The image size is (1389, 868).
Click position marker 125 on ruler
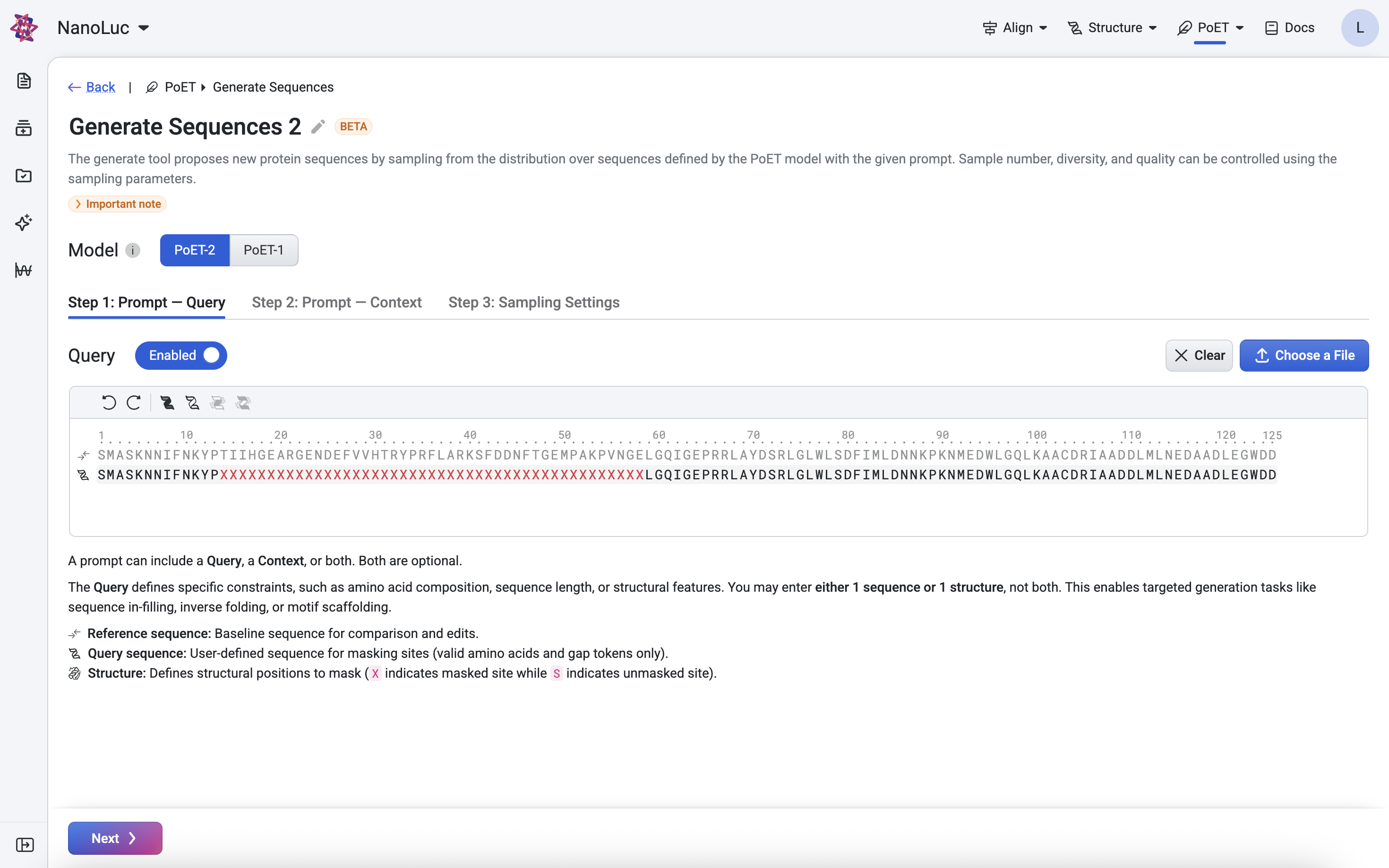[x=1271, y=435]
